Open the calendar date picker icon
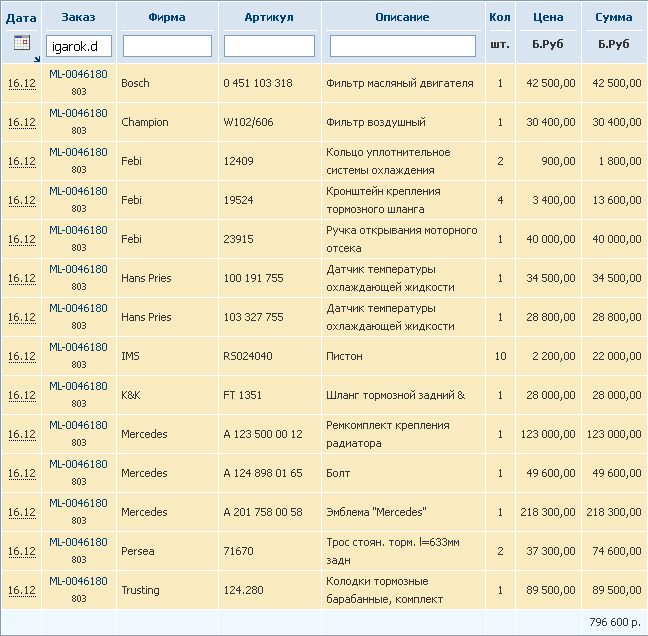The height and width of the screenshot is (636, 648). pos(22,42)
